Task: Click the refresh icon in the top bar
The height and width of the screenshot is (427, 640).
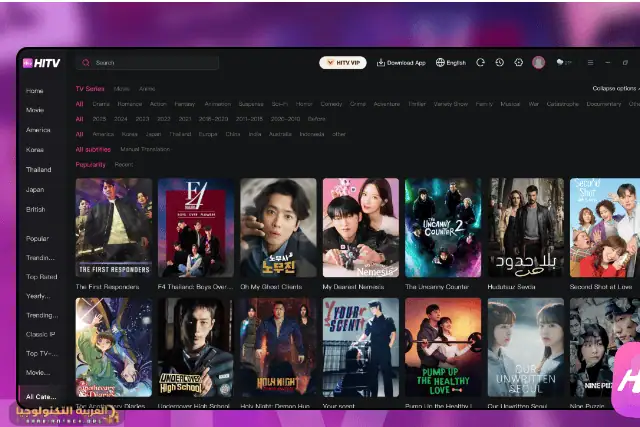Action: (x=480, y=62)
